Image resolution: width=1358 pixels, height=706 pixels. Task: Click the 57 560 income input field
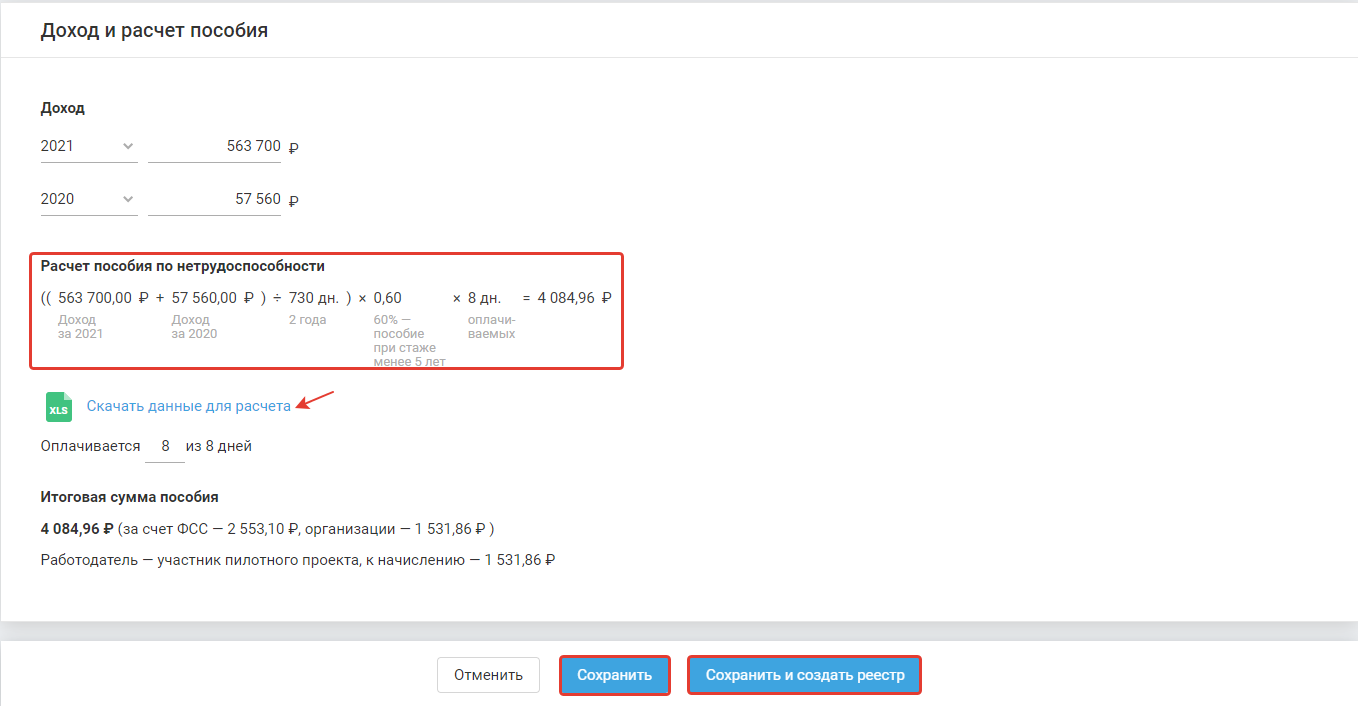215,199
